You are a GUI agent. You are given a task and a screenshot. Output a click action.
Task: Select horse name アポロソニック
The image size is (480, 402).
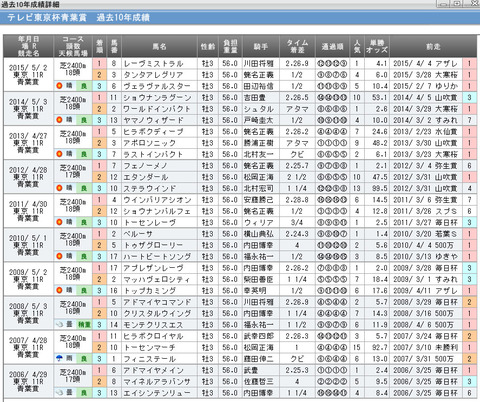pos(150,143)
